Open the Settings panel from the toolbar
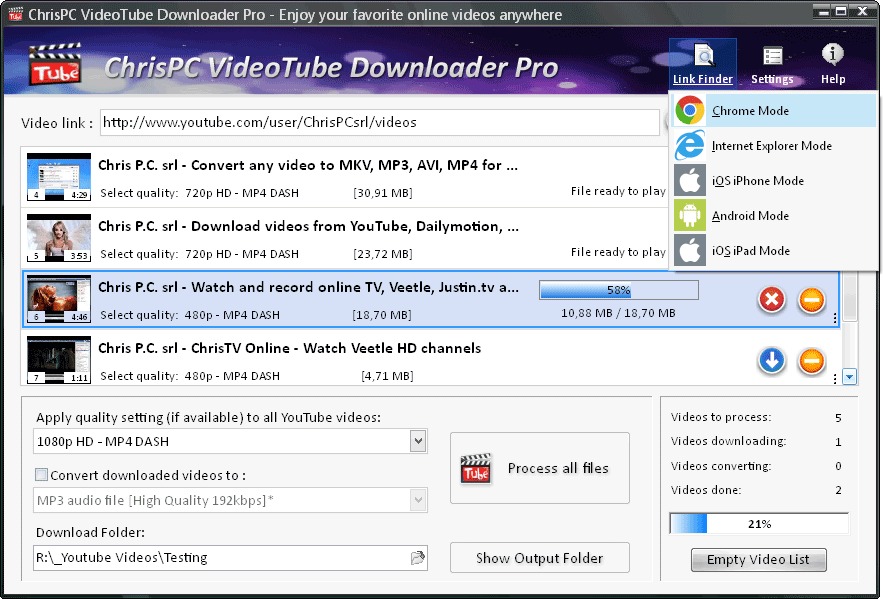The width and height of the screenshot is (883, 599). coord(772,62)
